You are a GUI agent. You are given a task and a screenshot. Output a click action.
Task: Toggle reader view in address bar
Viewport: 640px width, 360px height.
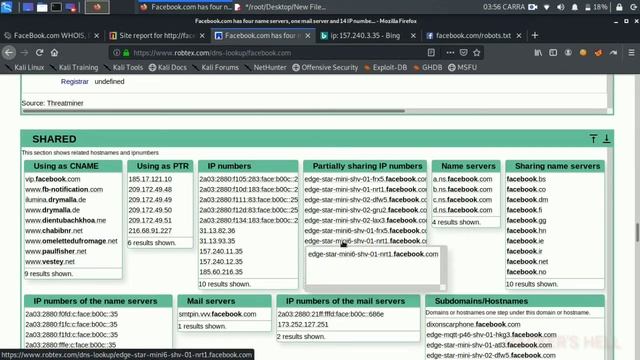point(431,53)
